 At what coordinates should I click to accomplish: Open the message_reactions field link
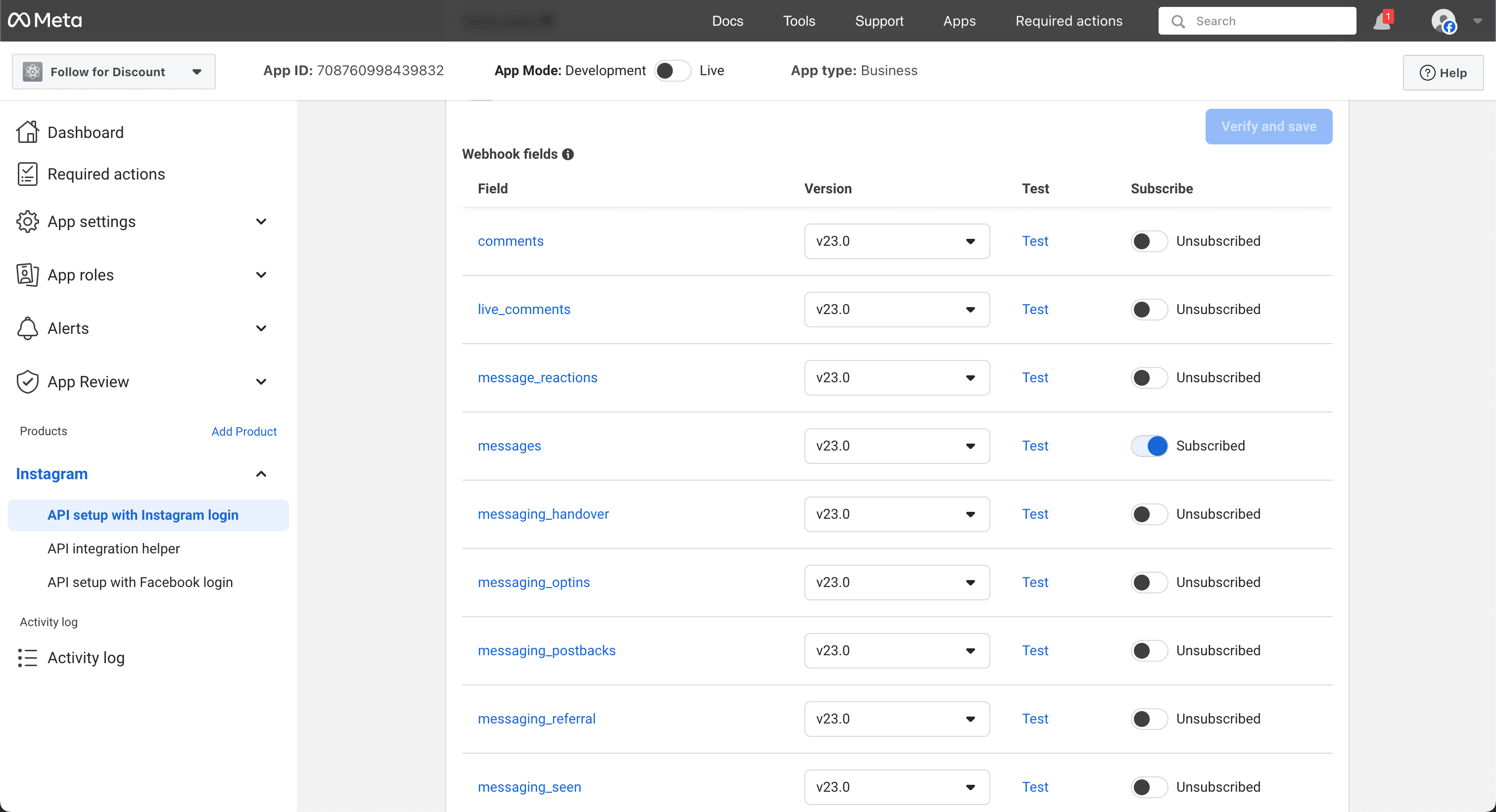(537, 378)
